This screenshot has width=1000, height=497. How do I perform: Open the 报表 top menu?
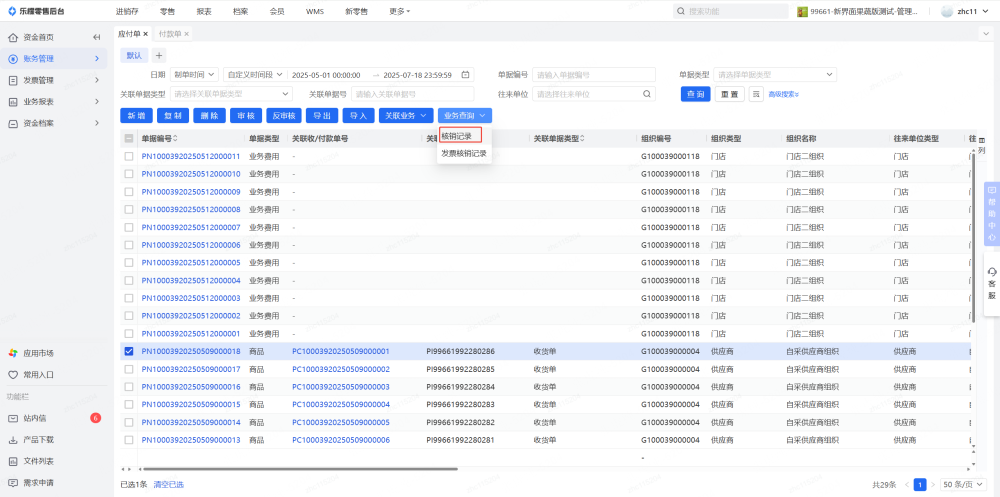click(204, 11)
